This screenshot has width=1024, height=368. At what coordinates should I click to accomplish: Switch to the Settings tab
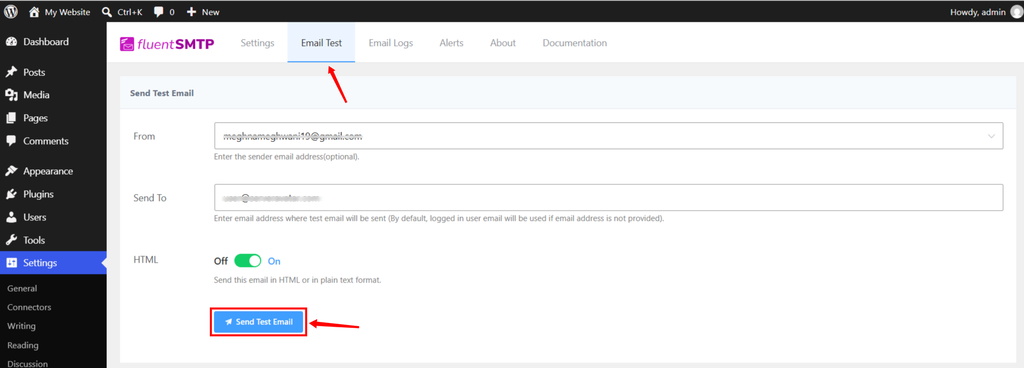257,43
